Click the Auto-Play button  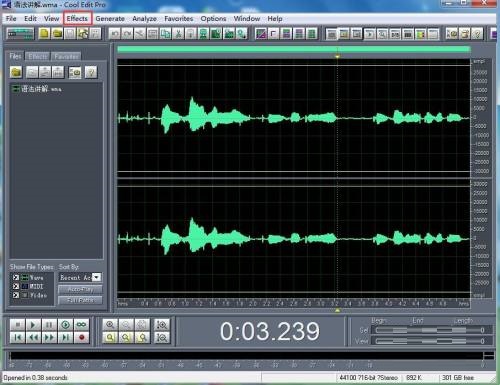(80, 289)
